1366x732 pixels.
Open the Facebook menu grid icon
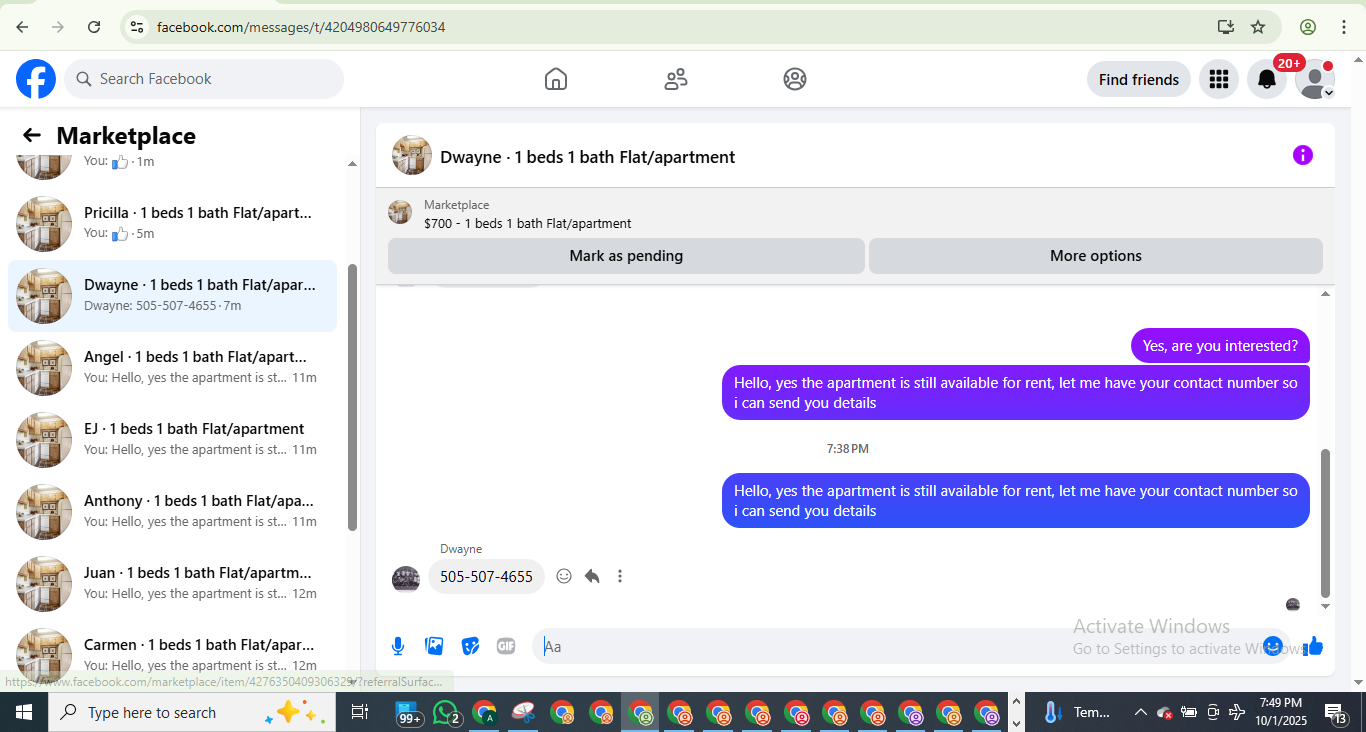1218,79
